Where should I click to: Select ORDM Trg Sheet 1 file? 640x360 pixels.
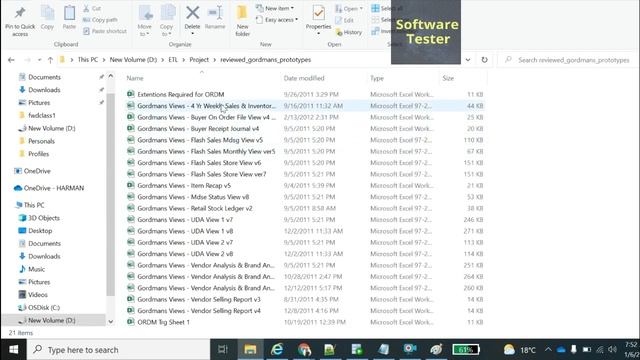click(x=163, y=322)
